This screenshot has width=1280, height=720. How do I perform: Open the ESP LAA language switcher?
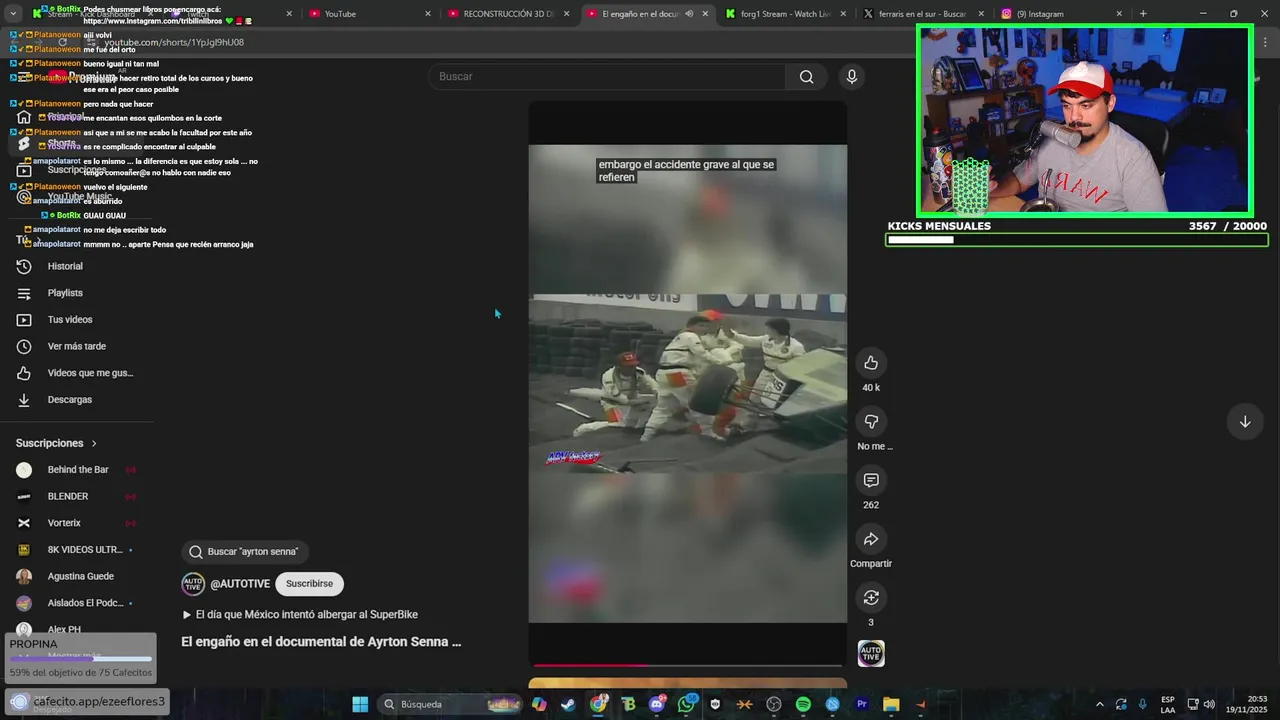point(1168,704)
